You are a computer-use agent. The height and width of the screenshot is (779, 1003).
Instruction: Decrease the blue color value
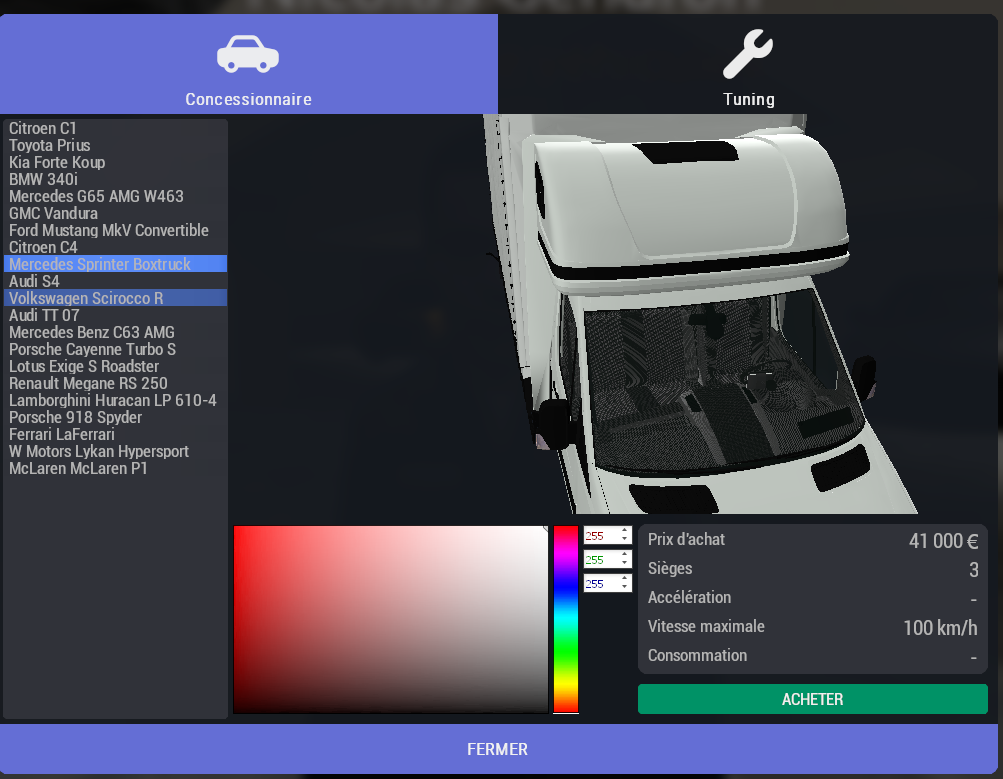[625, 588]
